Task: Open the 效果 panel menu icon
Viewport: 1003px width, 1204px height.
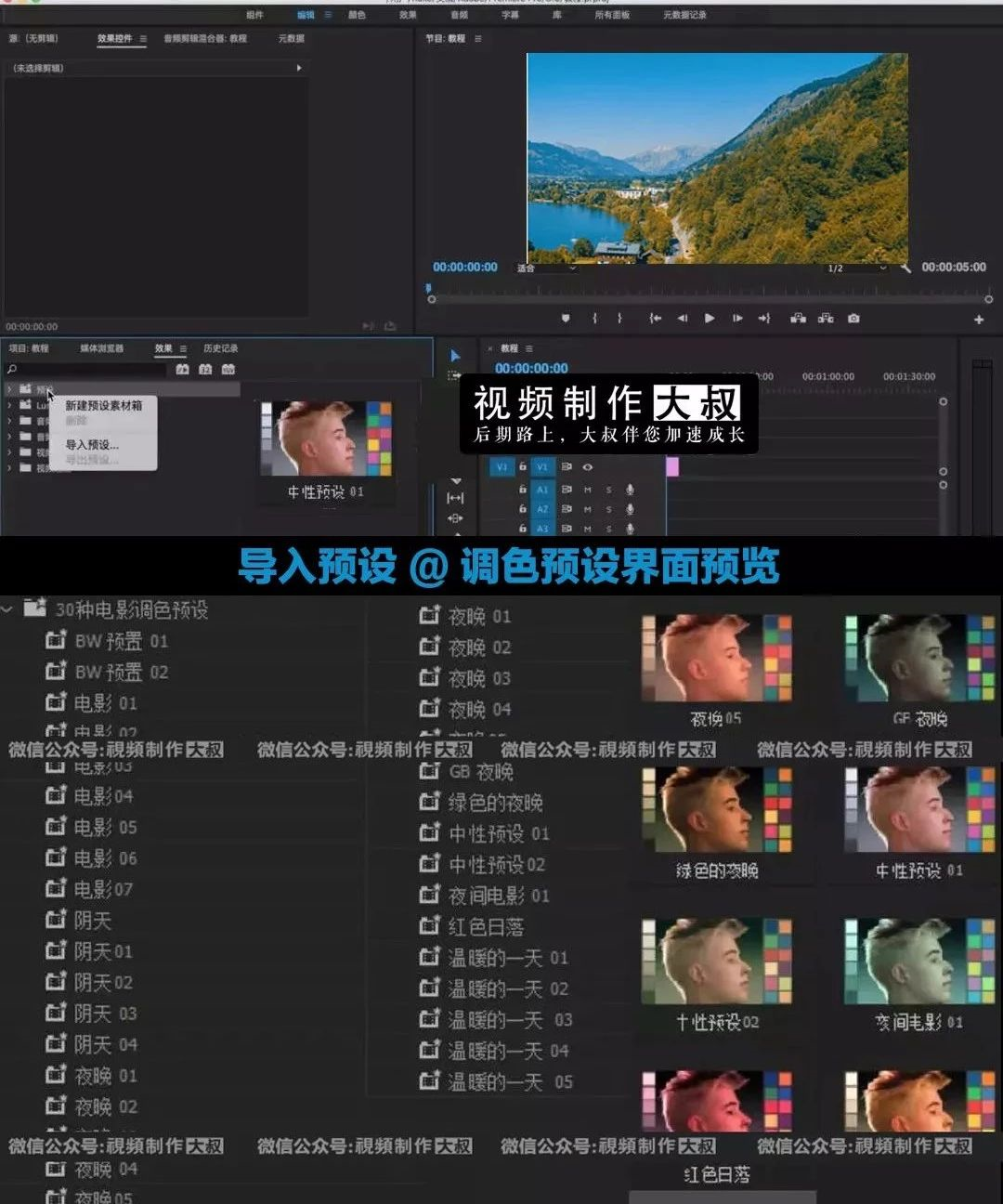Action: 183,348
